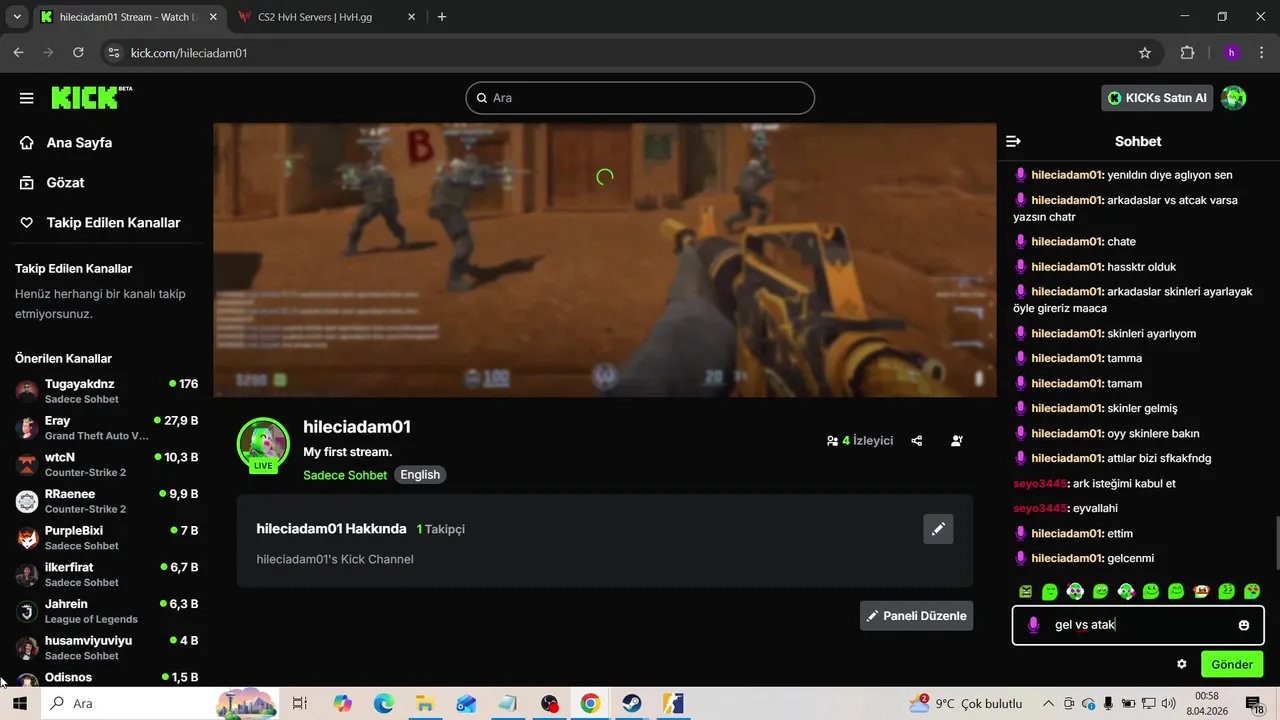Go to Ana Sayfa
Image resolution: width=1280 pixels, height=720 pixels.
[x=66, y=143]
